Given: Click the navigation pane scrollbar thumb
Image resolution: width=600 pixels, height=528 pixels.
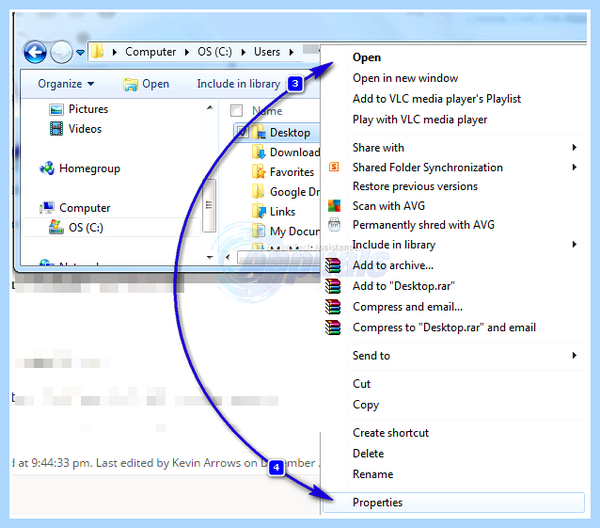Looking at the screenshot, I should (x=209, y=205).
